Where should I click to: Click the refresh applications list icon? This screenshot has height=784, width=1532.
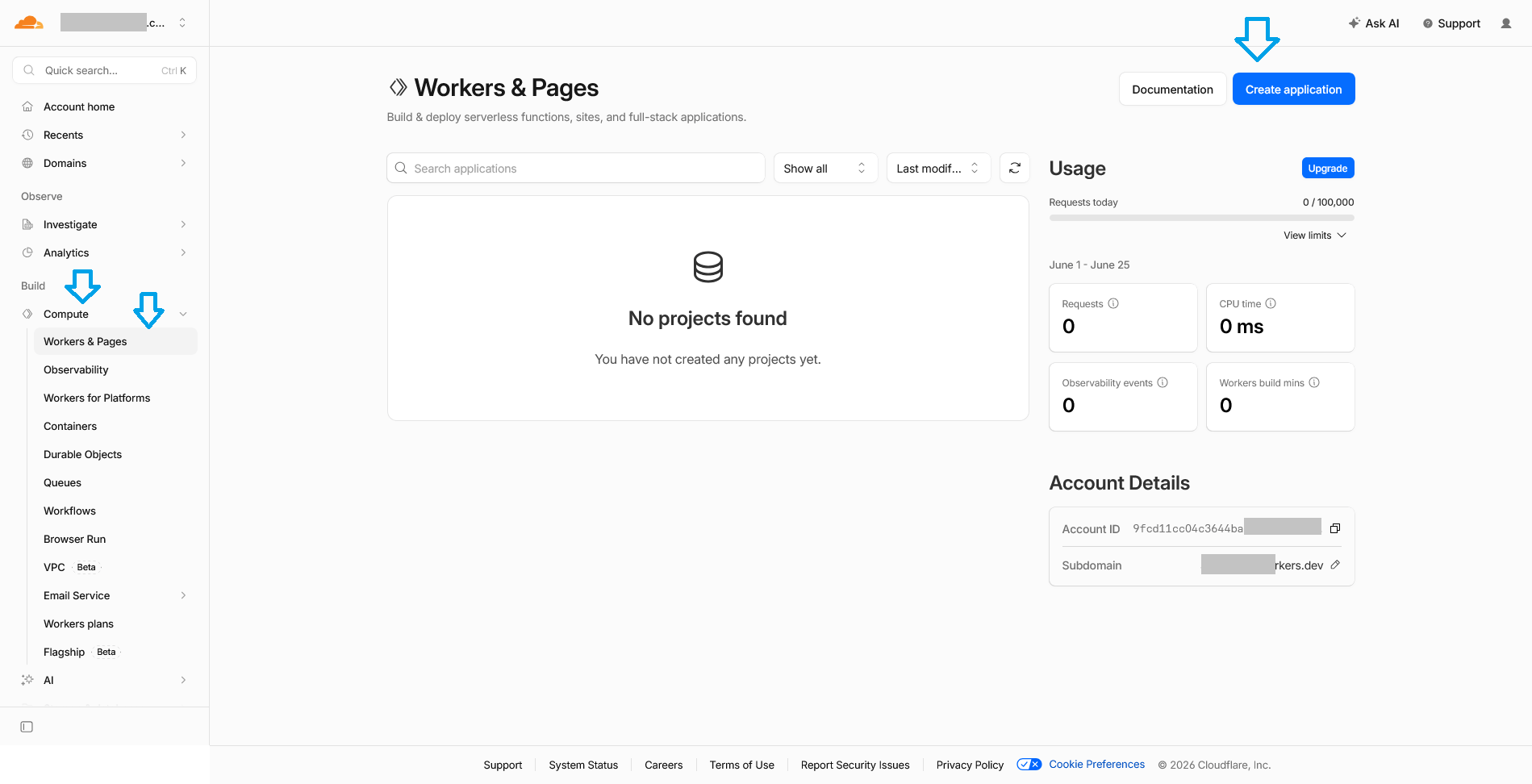coord(1014,168)
